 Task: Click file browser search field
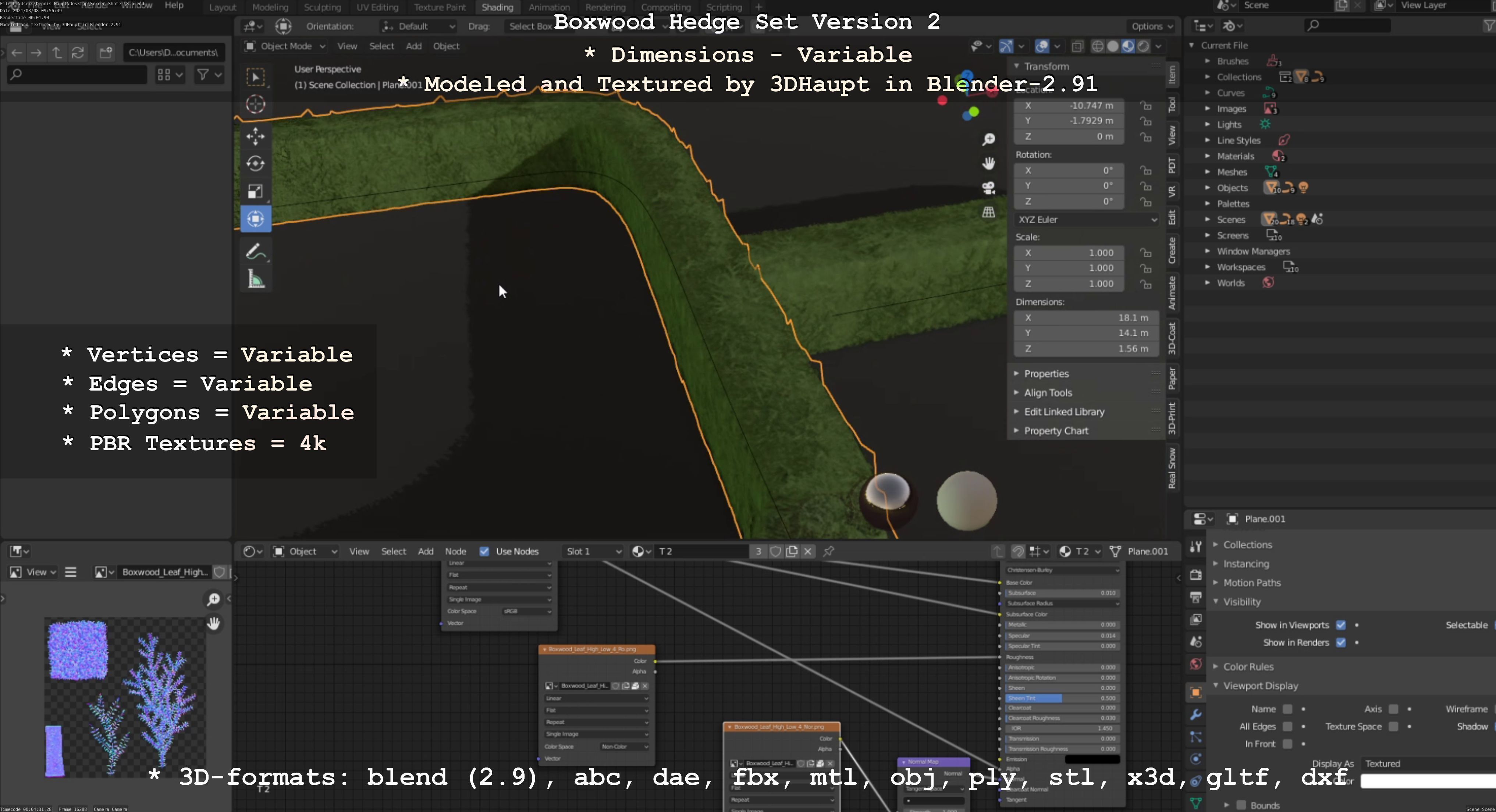pos(77,75)
